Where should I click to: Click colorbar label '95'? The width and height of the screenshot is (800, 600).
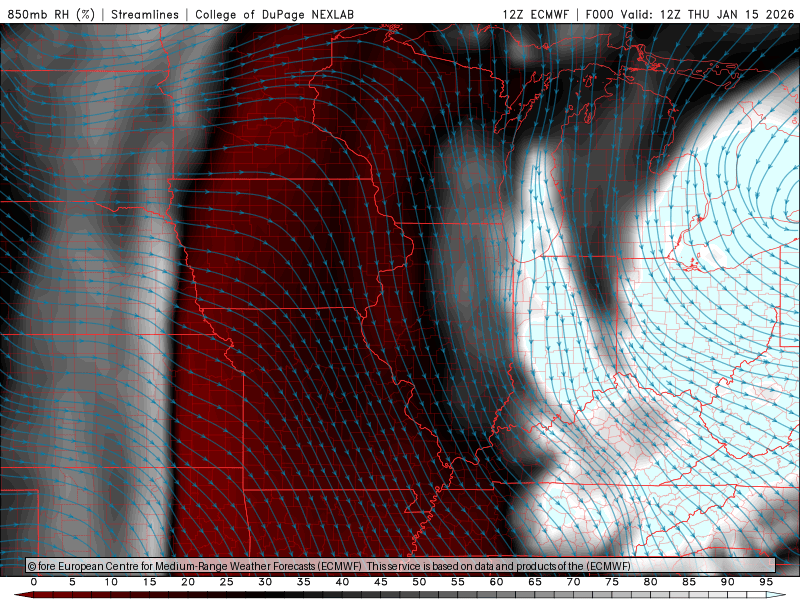(766, 582)
